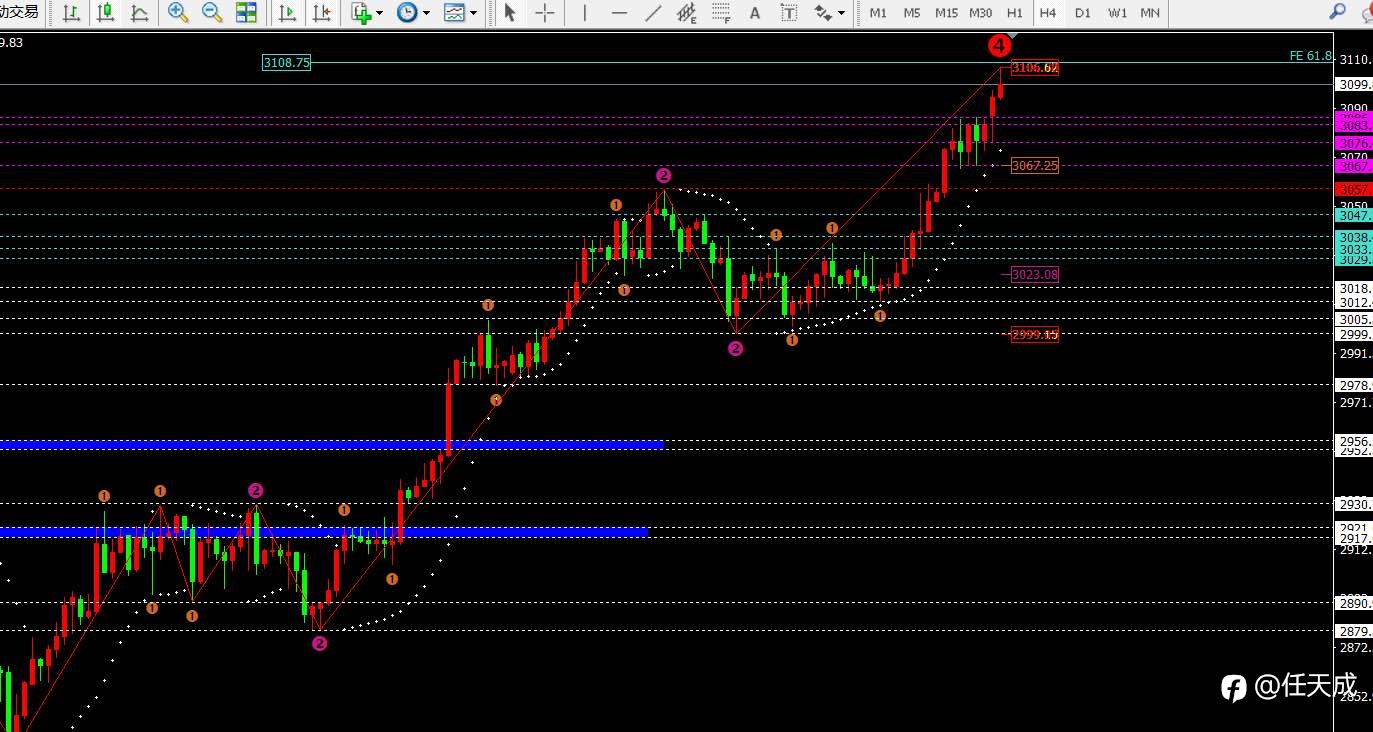Switch to M5 timeframe
This screenshot has height=732, width=1373.
[912, 13]
